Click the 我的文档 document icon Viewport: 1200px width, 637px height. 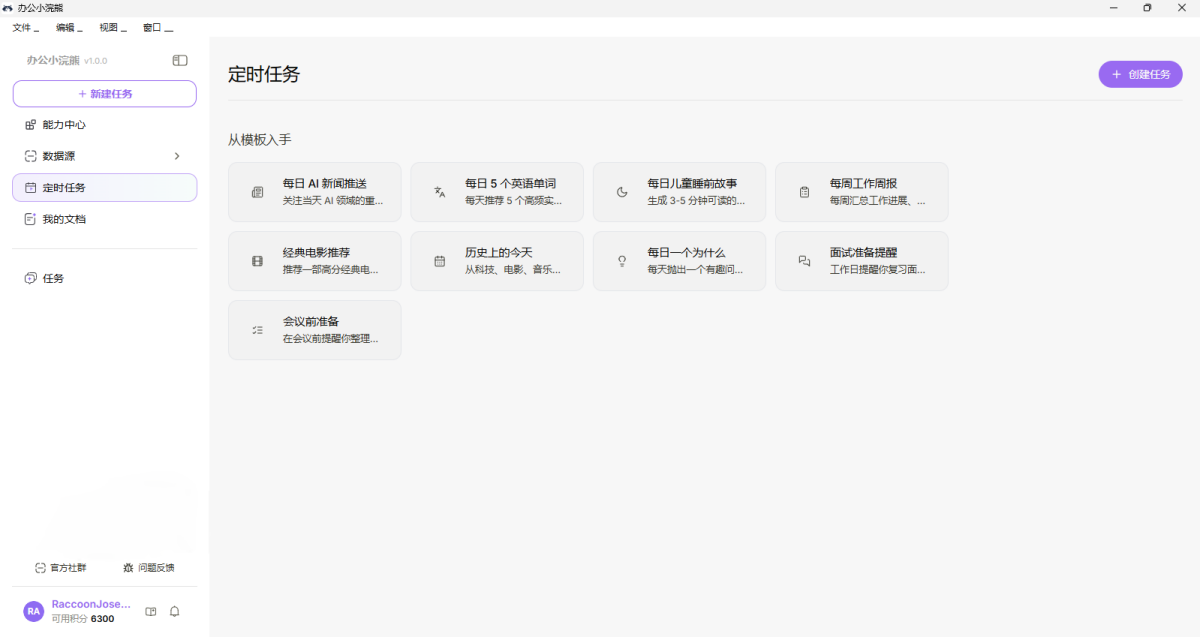coord(30,218)
